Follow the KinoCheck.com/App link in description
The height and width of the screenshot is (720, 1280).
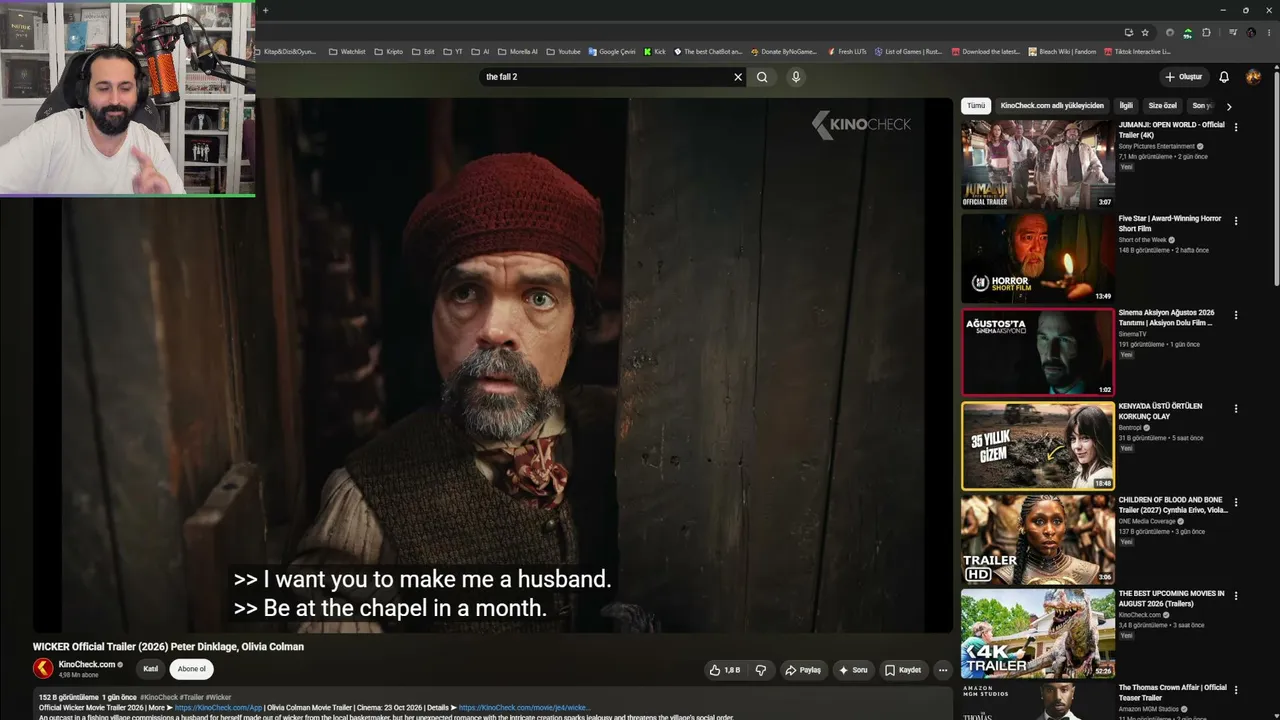tap(218, 708)
